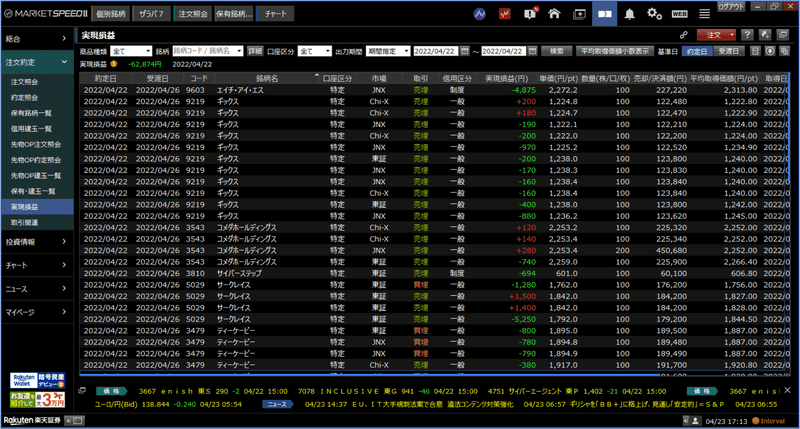The width and height of the screenshot is (800, 429).
Task: Click the chain link icon
Action: 684,35
